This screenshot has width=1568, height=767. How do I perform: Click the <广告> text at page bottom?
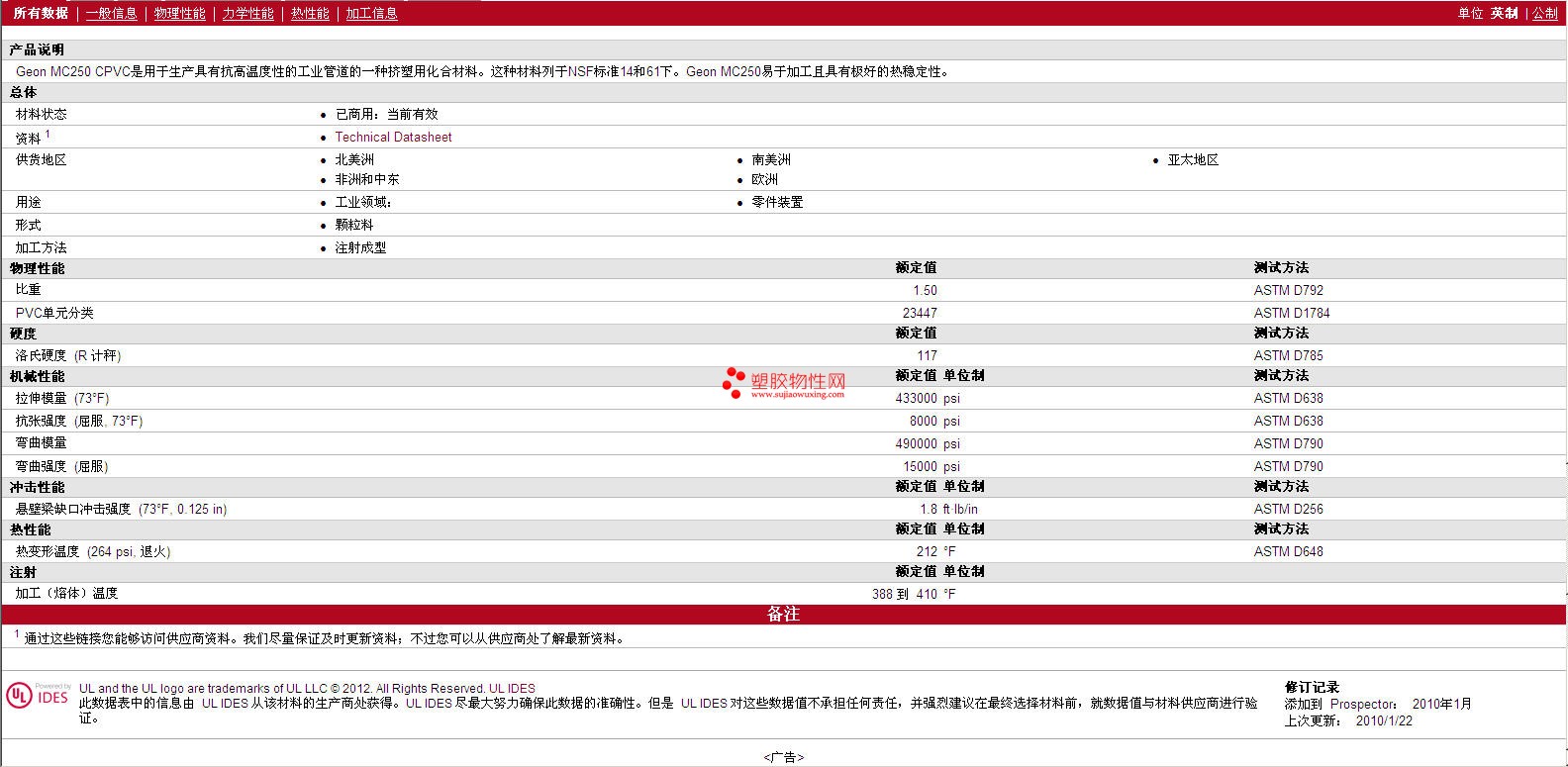783,757
